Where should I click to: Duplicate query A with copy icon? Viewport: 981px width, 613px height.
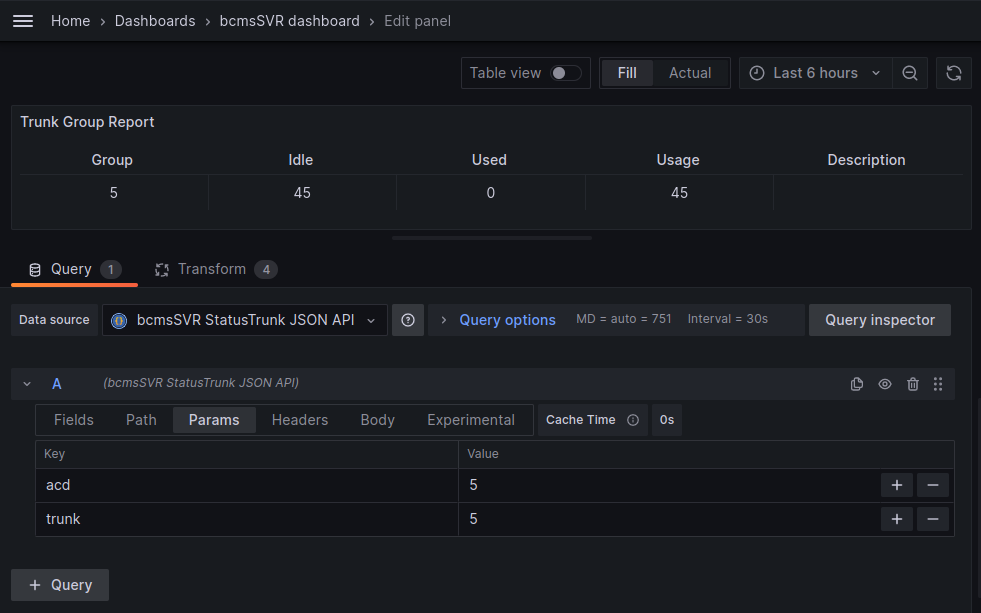pos(857,384)
